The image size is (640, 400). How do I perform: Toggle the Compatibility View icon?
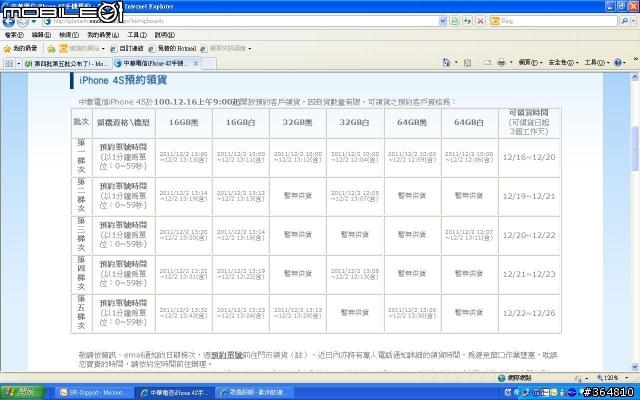[455, 21]
